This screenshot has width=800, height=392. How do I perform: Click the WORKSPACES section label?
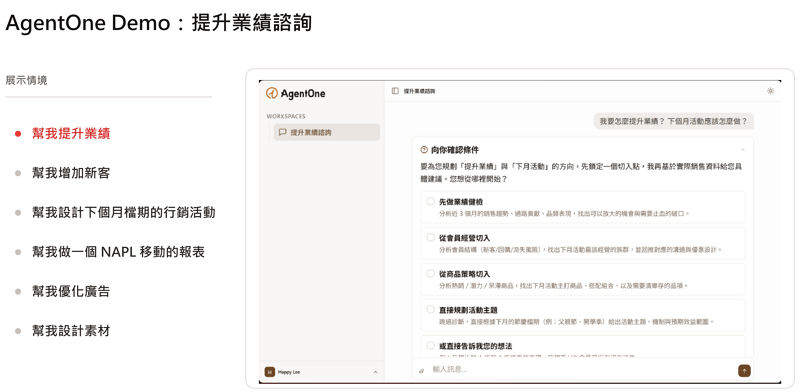[286, 116]
